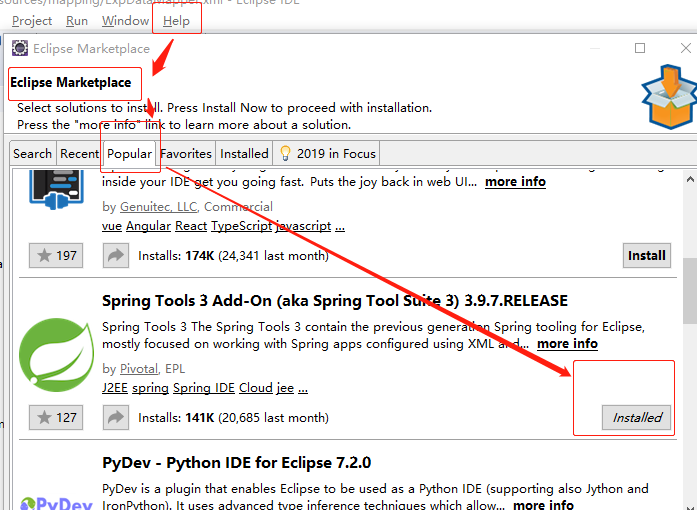This screenshot has height=510, width=697.
Task: Click the Cloud tag
Action: point(256,388)
